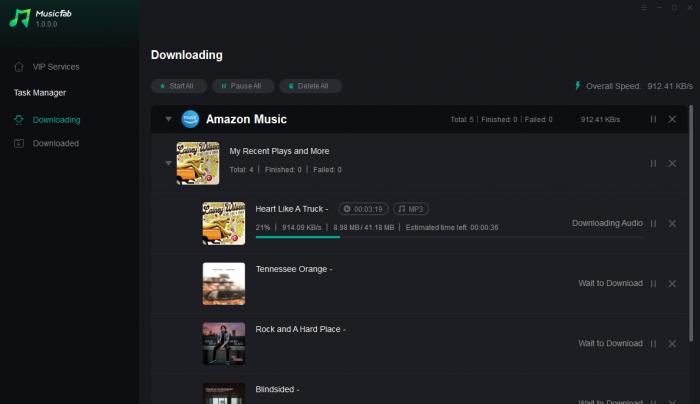Open VIP Services home icon
The height and width of the screenshot is (404, 700).
(x=19, y=67)
